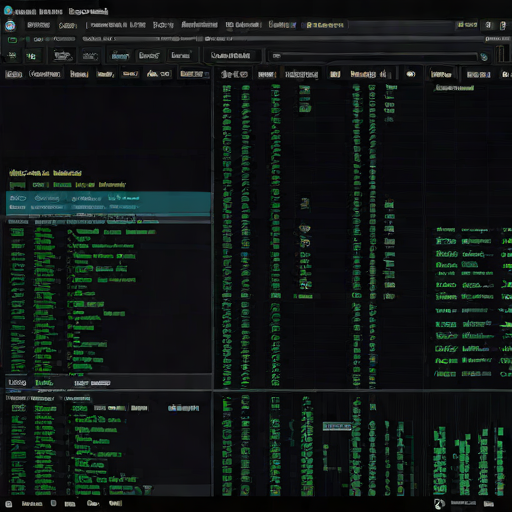Click the round blue globe icon in the menu row
Viewport: 512px width, 512px height.
pos(10,26)
